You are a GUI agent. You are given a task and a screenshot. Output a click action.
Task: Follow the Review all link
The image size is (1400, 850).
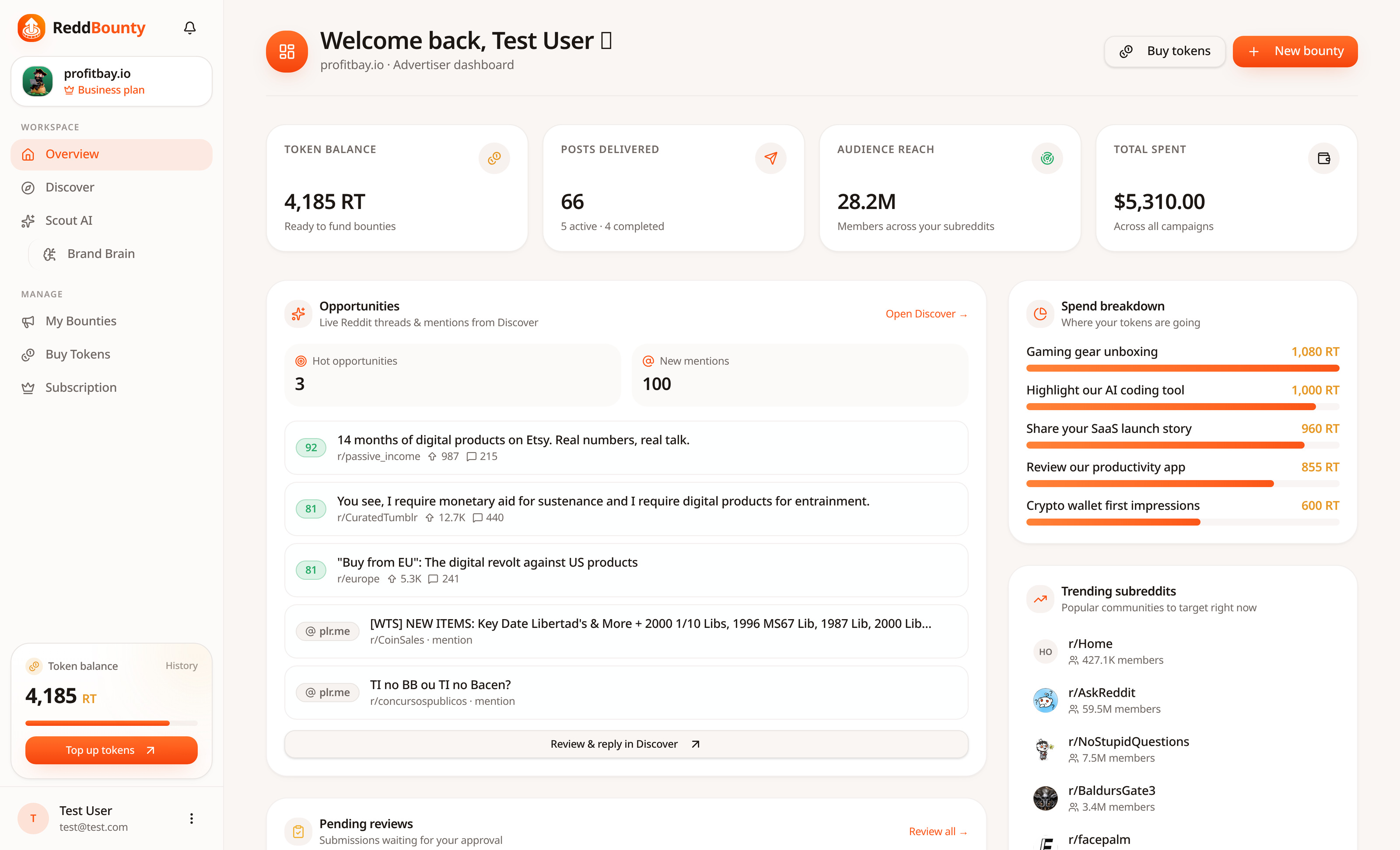(x=938, y=832)
